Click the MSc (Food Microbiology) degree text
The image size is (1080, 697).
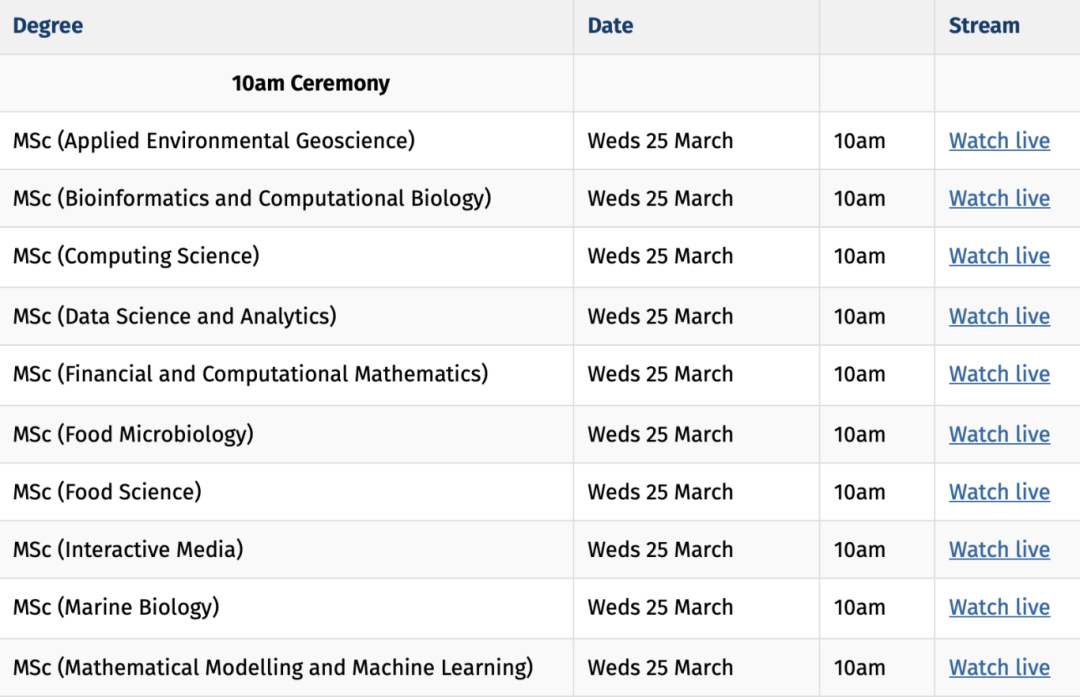tap(133, 435)
